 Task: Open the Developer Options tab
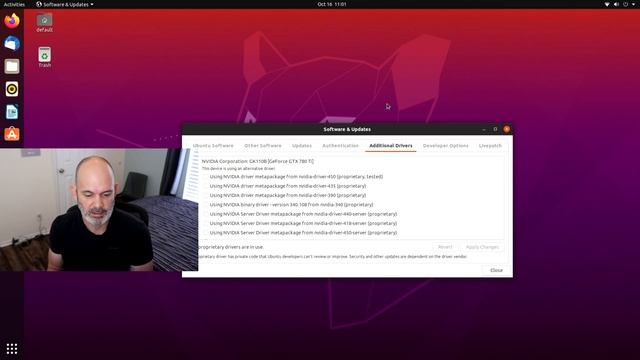[x=446, y=146]
